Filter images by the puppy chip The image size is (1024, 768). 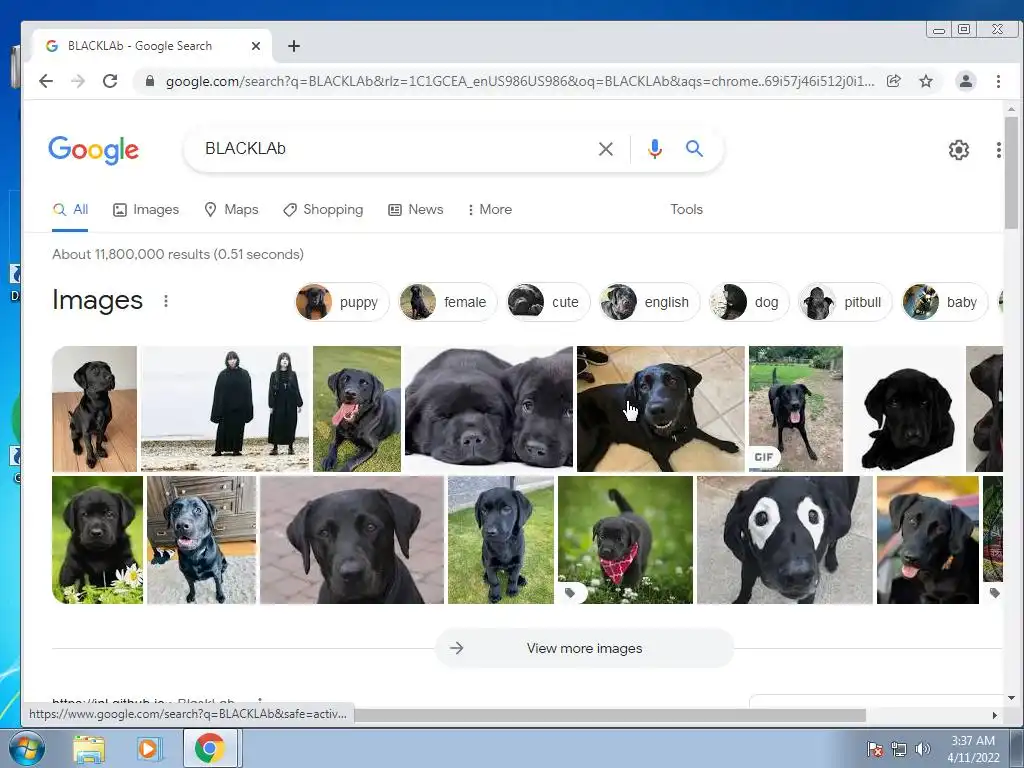click(342, 302)
